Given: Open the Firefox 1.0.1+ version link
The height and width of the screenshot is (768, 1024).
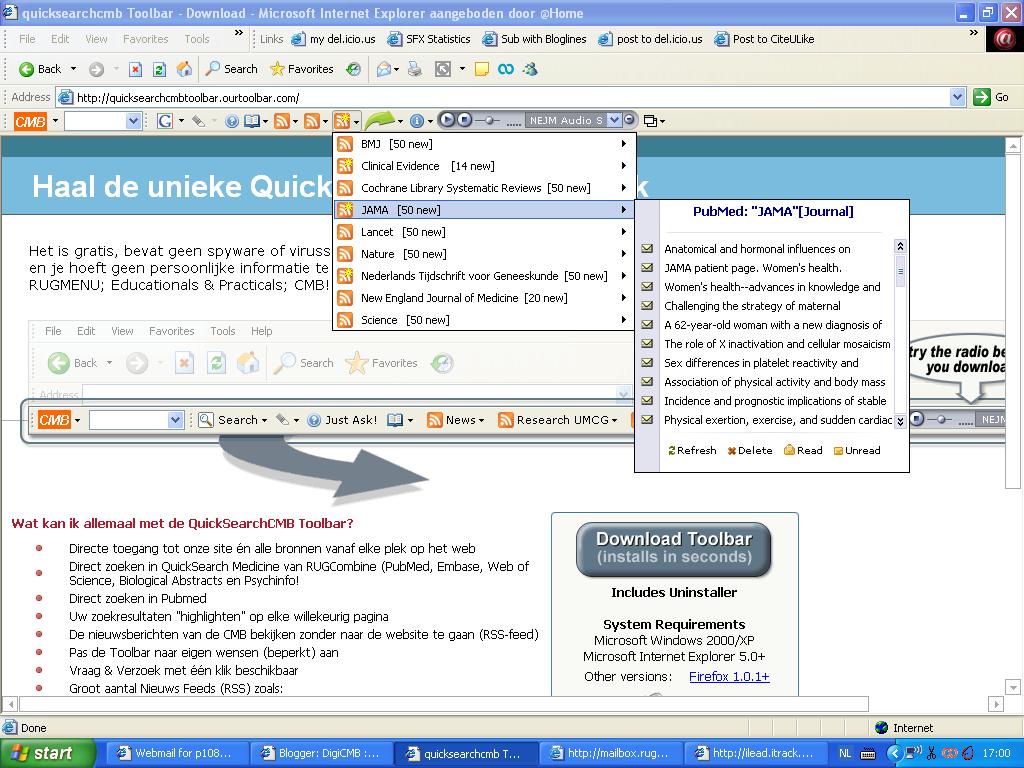Looking at the screenshot, I should [729, 677].
